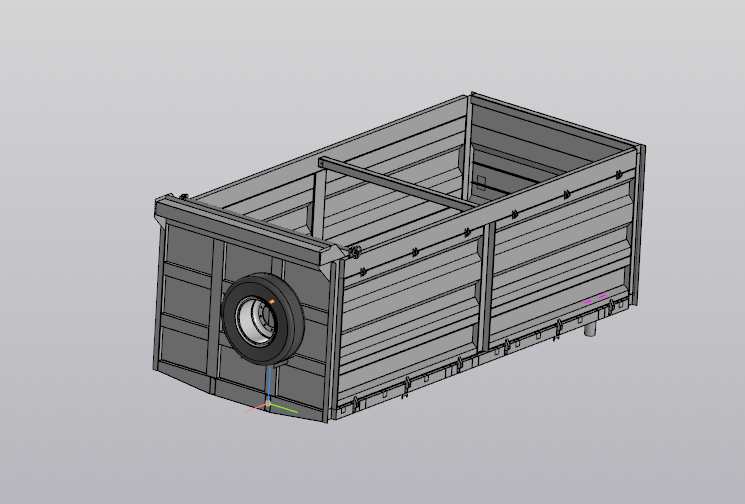Select the small rectangular plate on the rear wall
745x504 pixels.
(x=481, y=182)
